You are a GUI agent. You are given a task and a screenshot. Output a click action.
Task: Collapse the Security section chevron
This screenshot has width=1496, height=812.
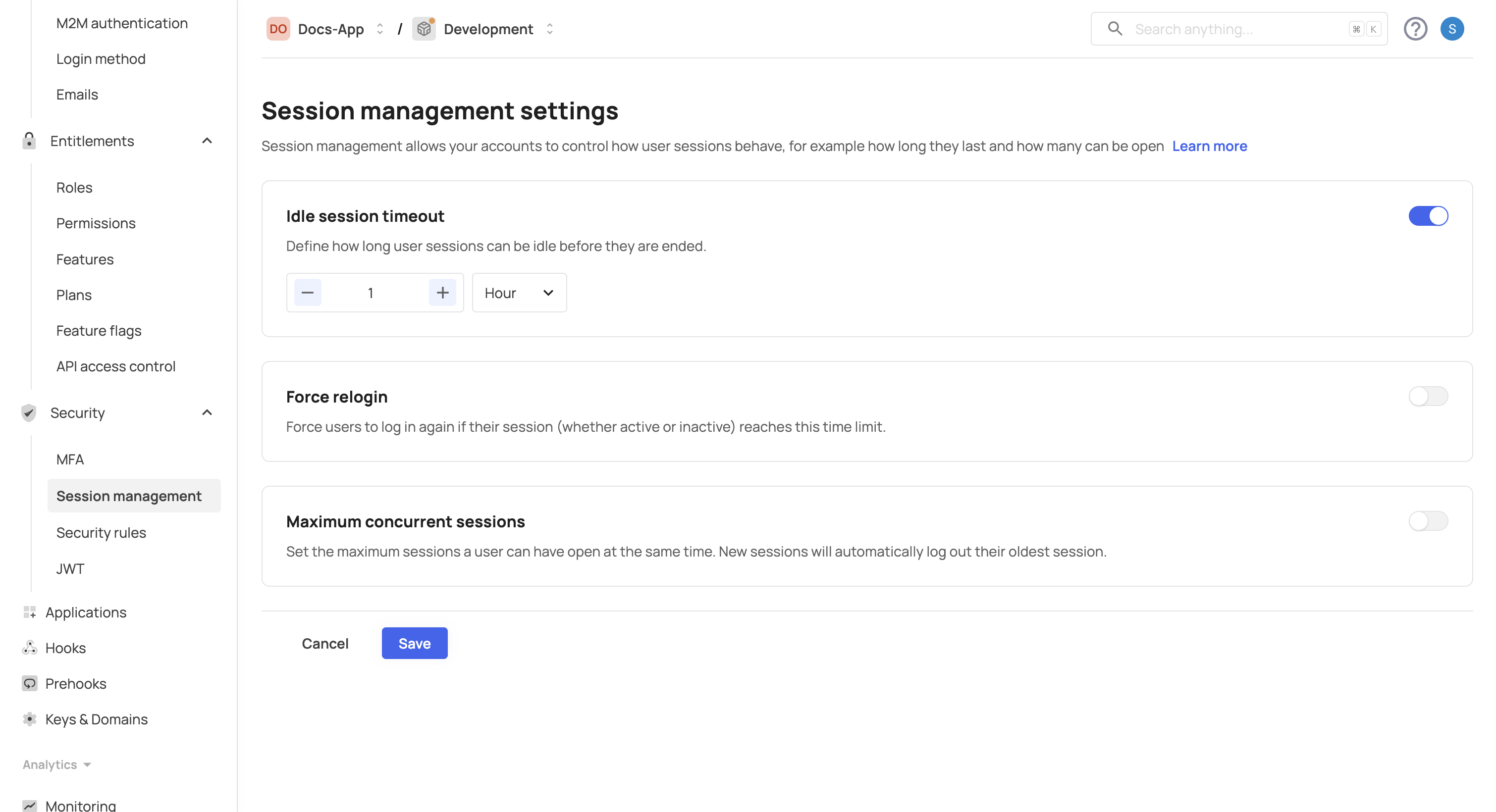point(207,412)
